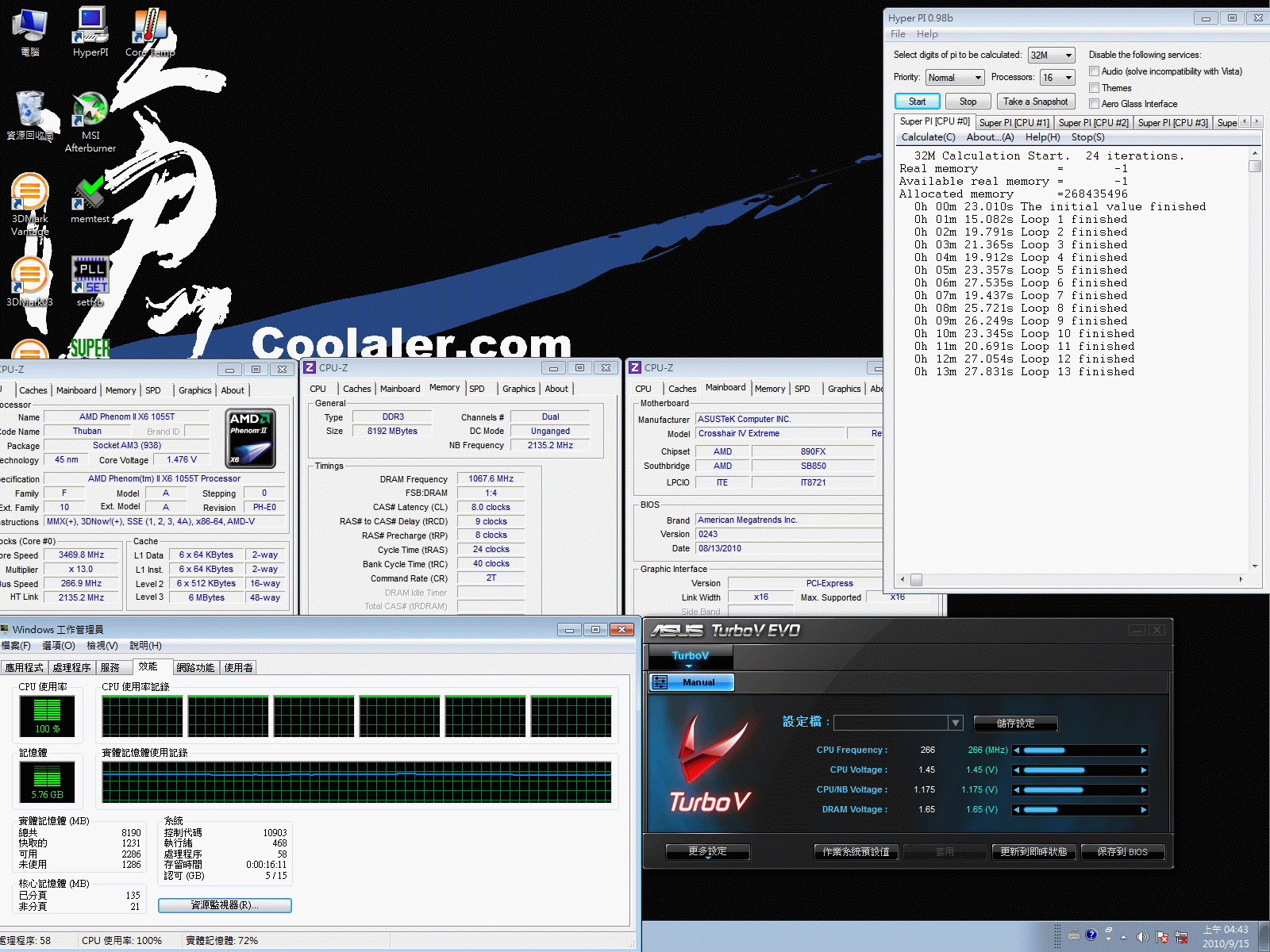
Task: Click Take a Snapshot button
Action: click(x=1035, y=102)
